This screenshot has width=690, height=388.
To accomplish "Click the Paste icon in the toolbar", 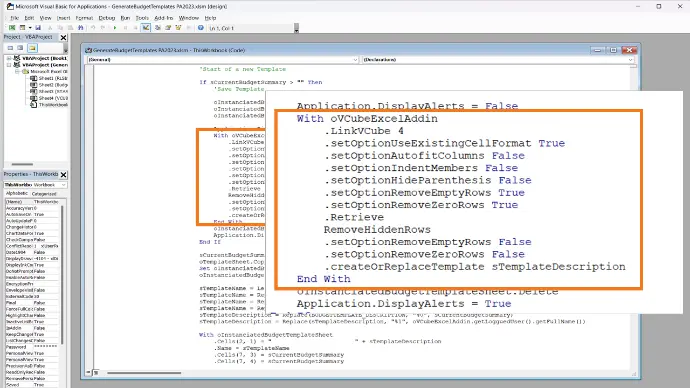I will tap(70, 28).
